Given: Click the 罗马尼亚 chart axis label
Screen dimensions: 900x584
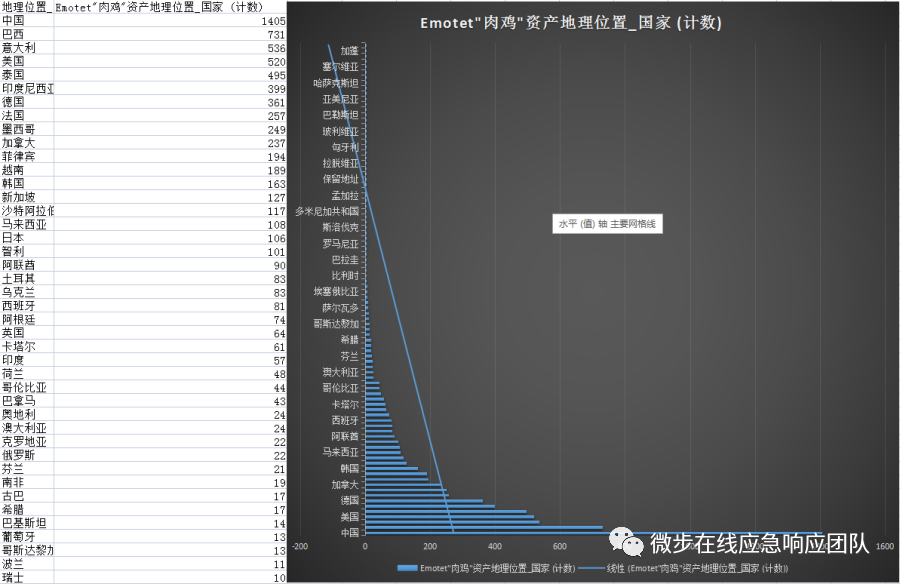Looking at the screenshot, I should click(x=340, y=243).
